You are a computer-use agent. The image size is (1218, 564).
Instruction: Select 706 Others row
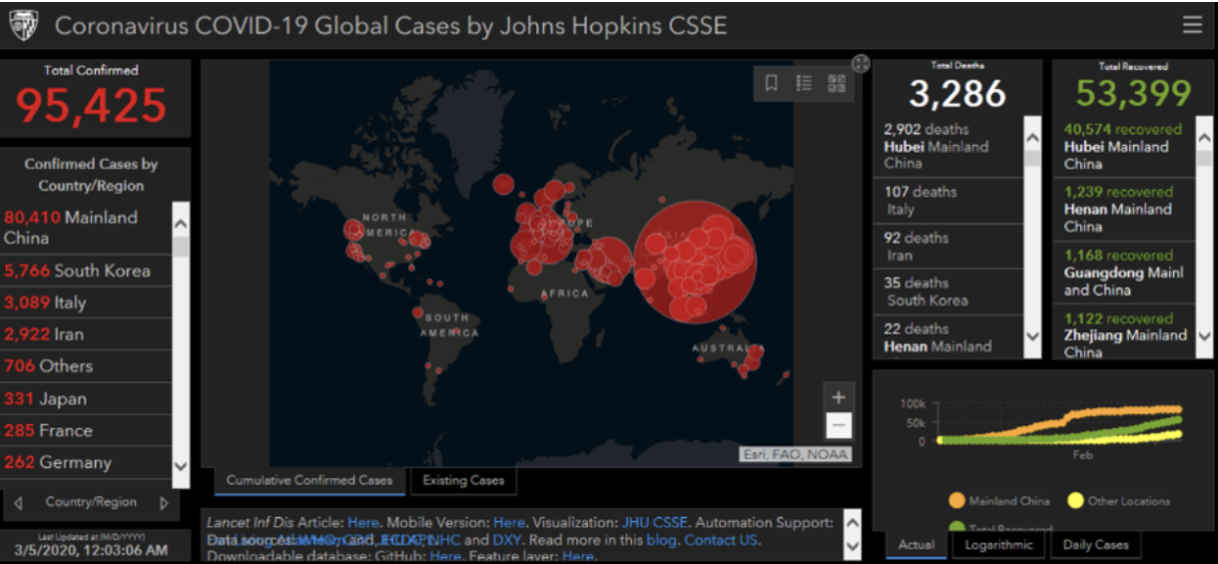point(87,366)
